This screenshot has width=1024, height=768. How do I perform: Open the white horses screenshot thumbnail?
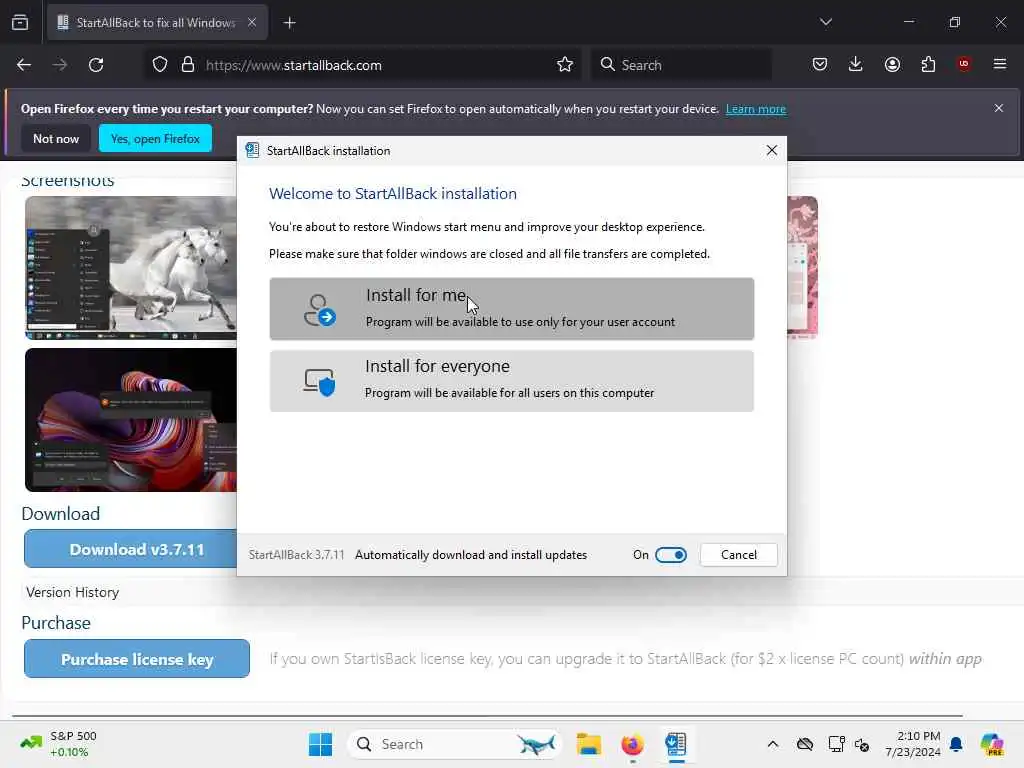pyautogui.click(x=131, y=268)
